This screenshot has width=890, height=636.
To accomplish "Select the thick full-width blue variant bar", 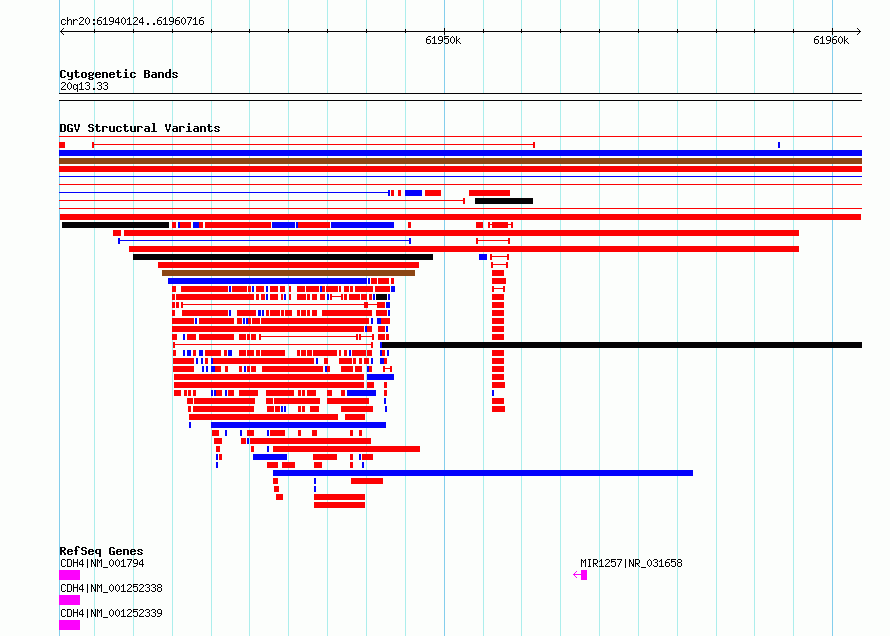I will [x=460, y=153].
